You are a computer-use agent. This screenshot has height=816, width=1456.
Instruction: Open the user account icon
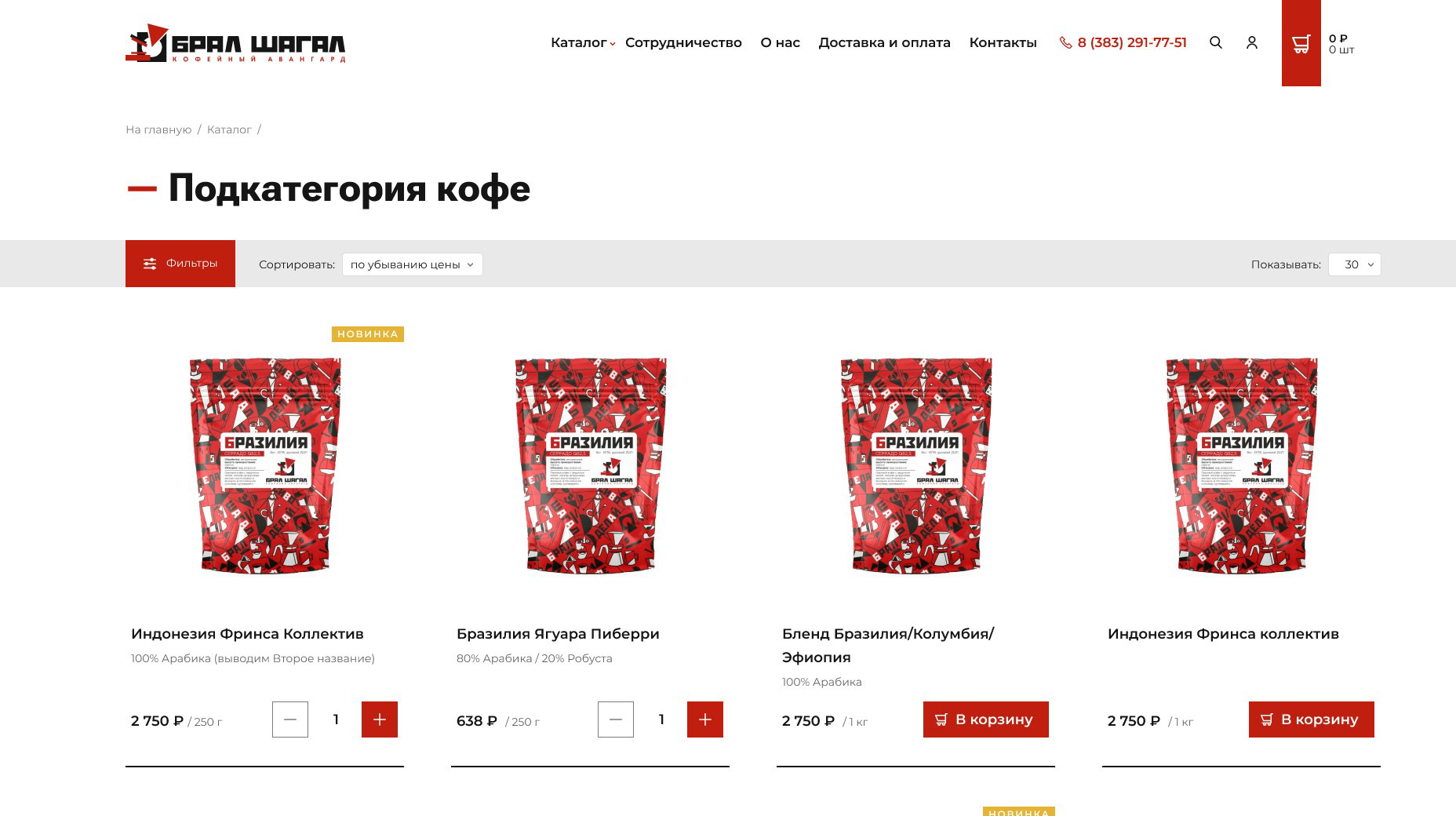(x=1252, y=42)
